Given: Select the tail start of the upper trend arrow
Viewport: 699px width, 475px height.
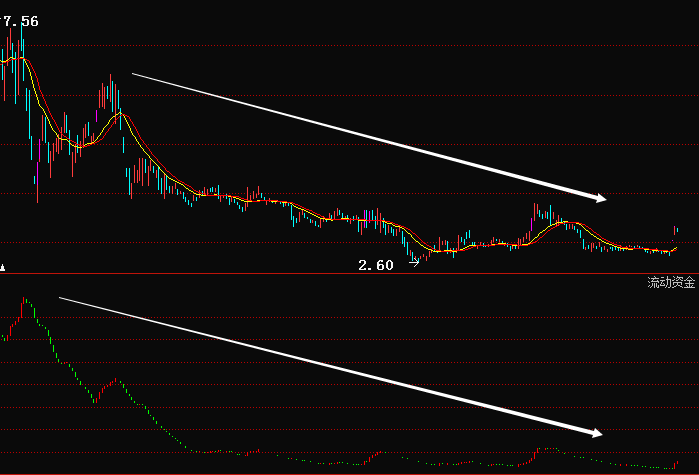Looking at the screenshot, I should [134, 73].
